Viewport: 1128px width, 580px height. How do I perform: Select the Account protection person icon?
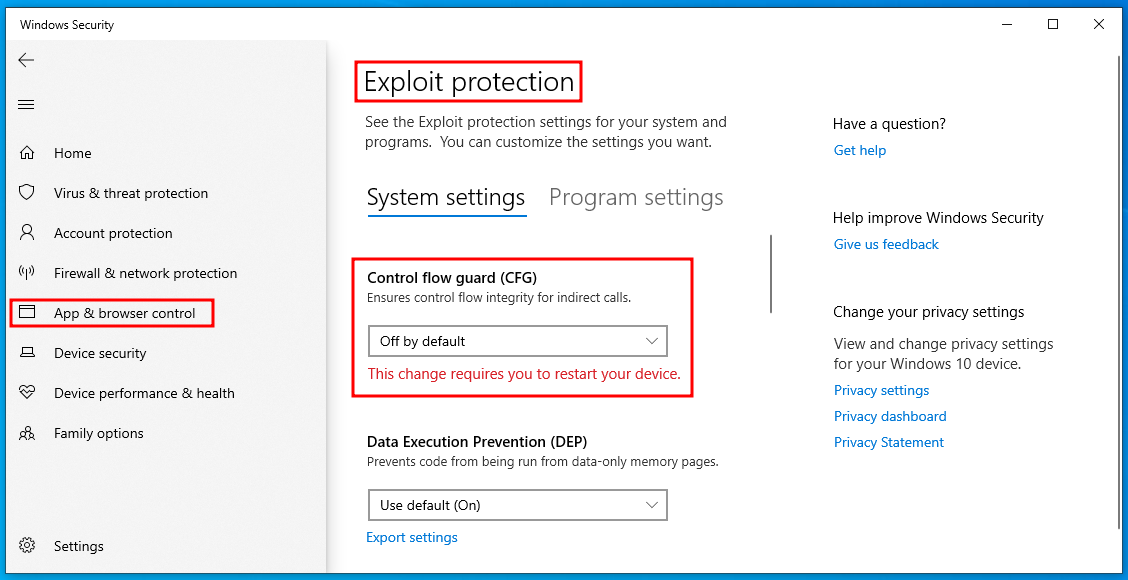[27, 233]
